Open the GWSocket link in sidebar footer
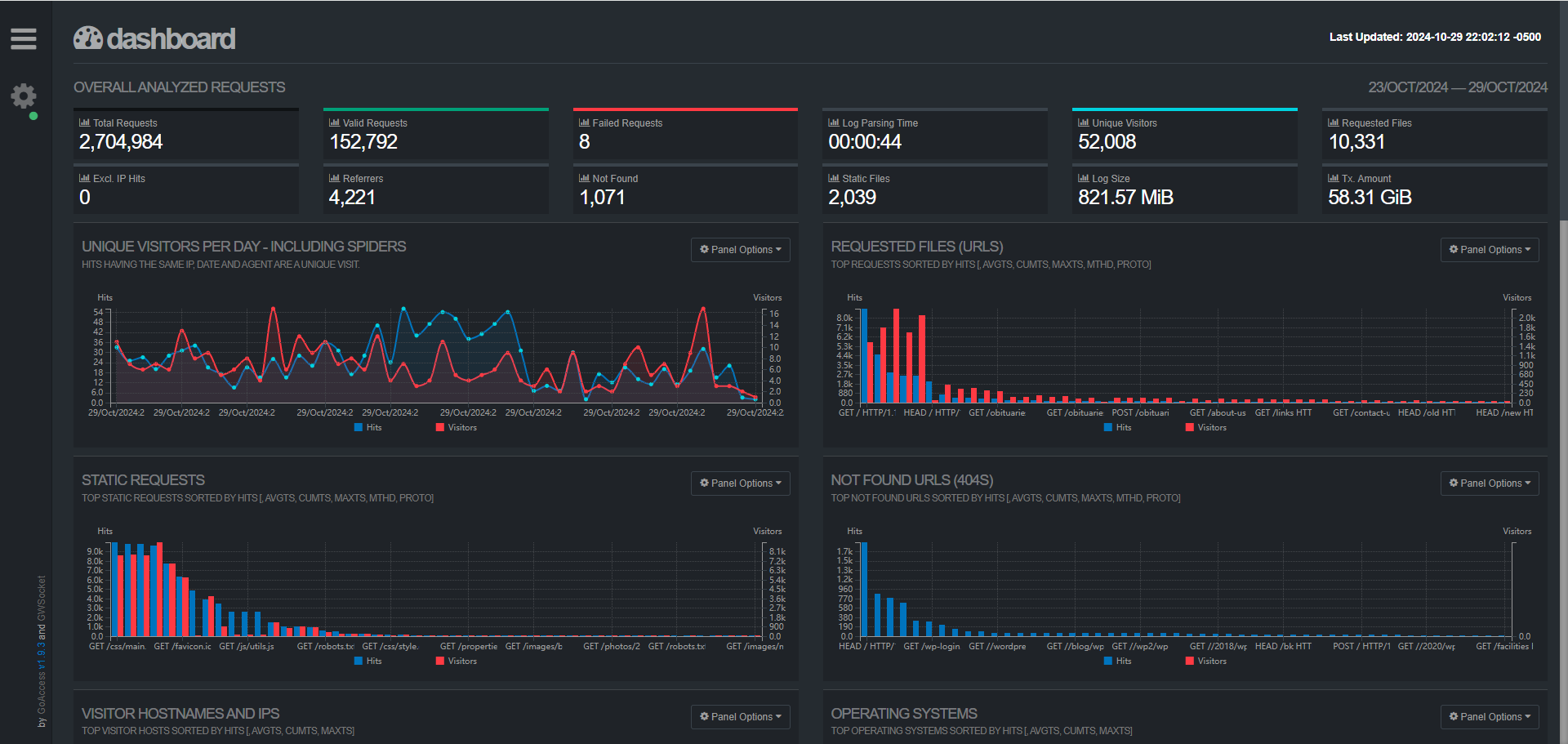The image size is (1568, 744). click(x=42, y=599)
